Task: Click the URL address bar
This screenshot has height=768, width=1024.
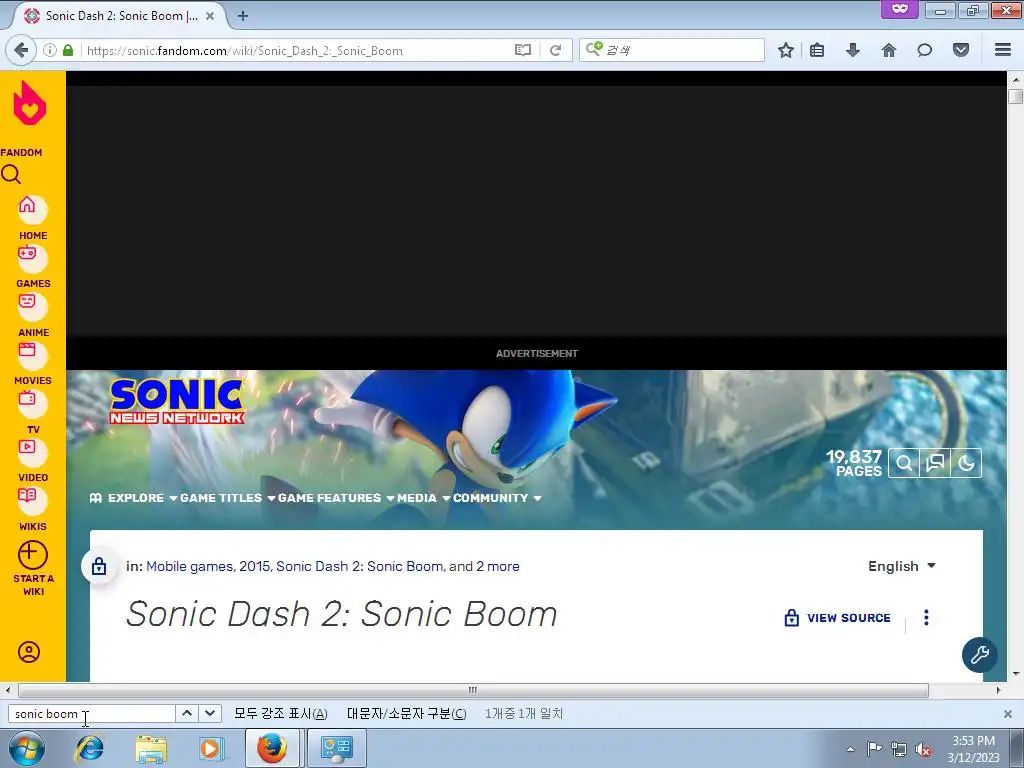Action: pyautogui.click(x=297, y=50)
